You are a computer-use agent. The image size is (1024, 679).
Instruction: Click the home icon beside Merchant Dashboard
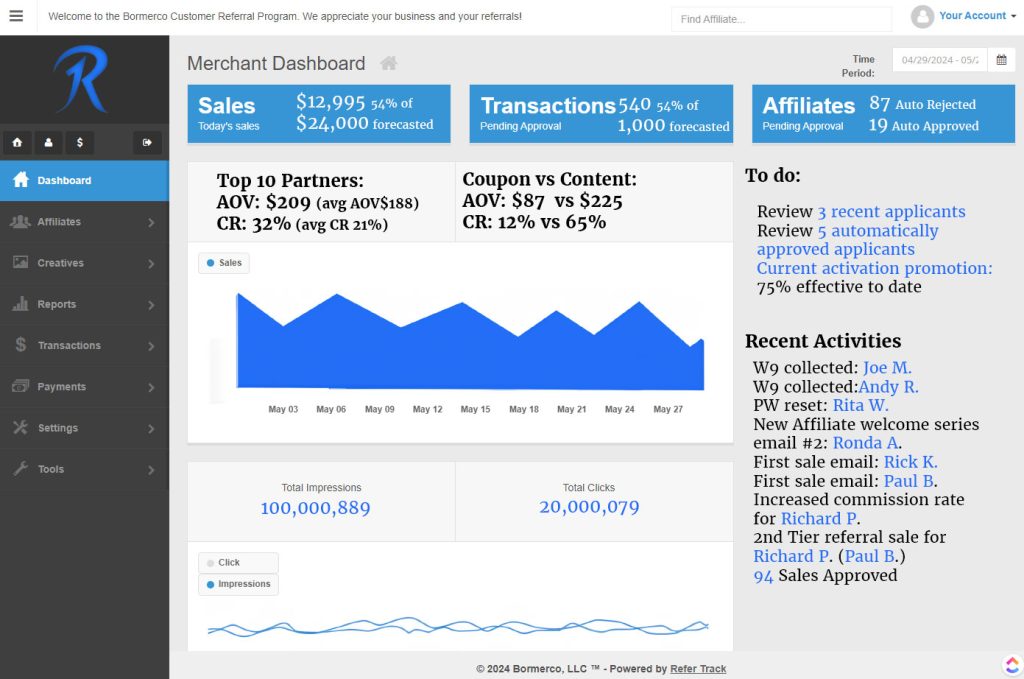[x=388, y=64]
